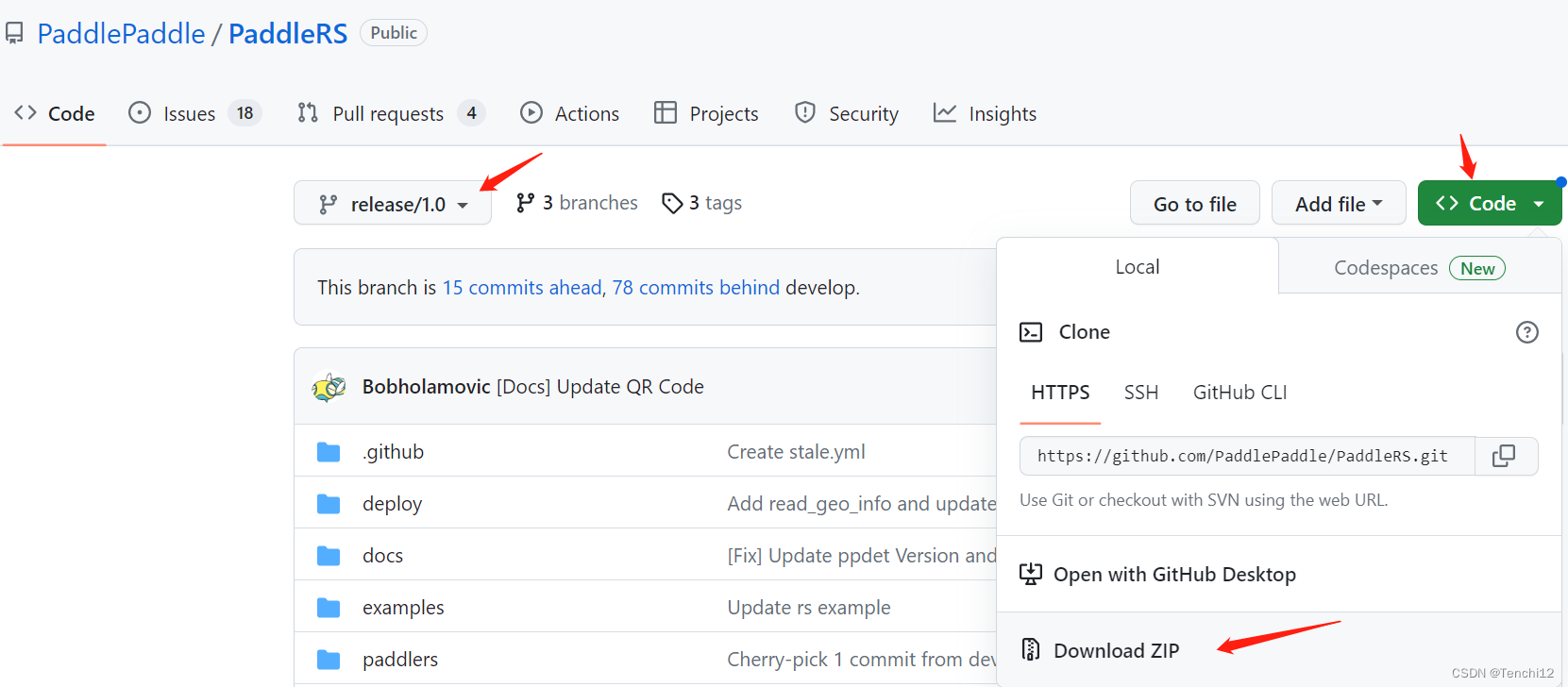Click the Pull requests merge icon
Image resolution: width=1568 pixels, height=687 pixels.
click(x=308, y=113)
